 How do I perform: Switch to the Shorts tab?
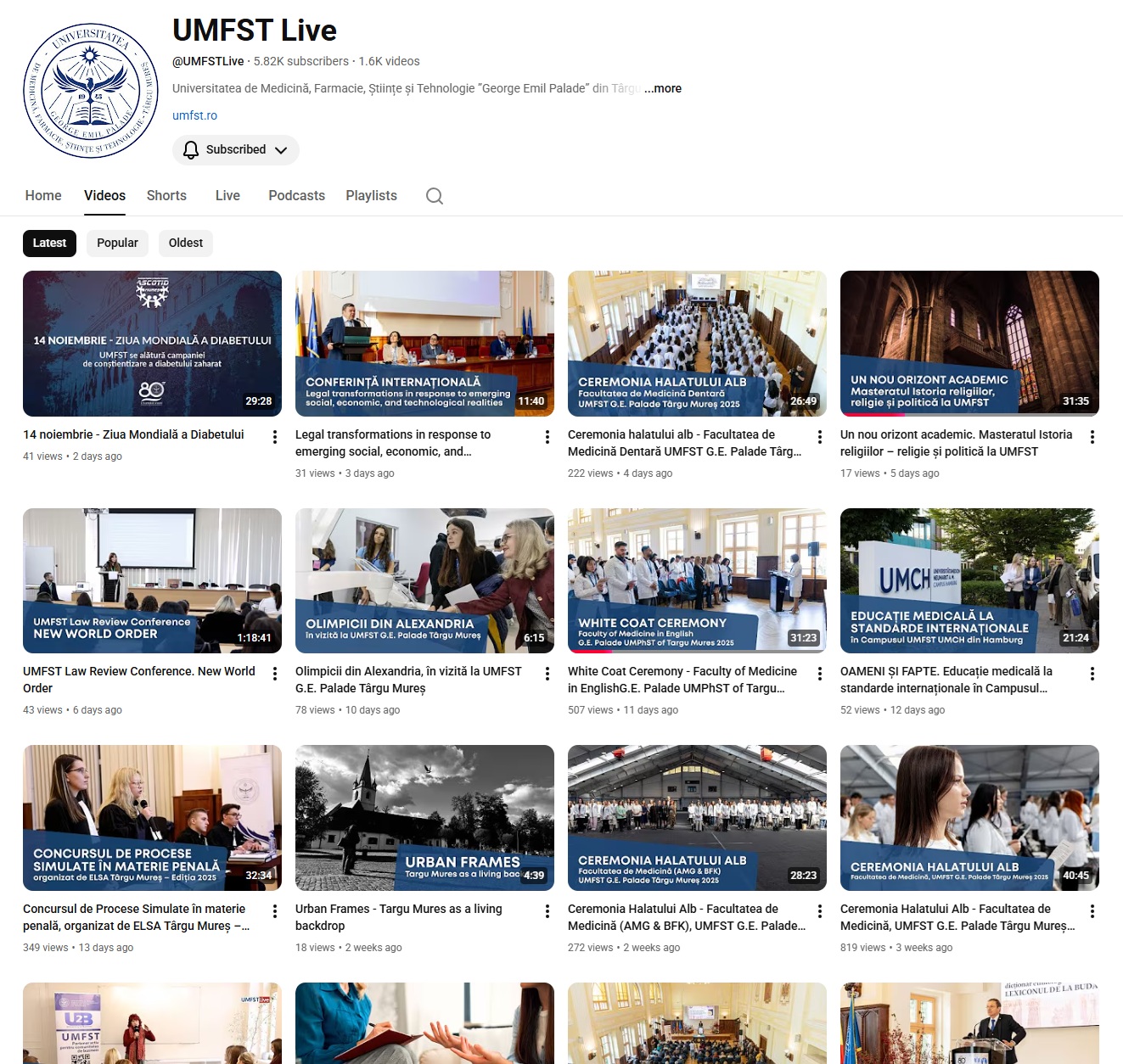166,196
